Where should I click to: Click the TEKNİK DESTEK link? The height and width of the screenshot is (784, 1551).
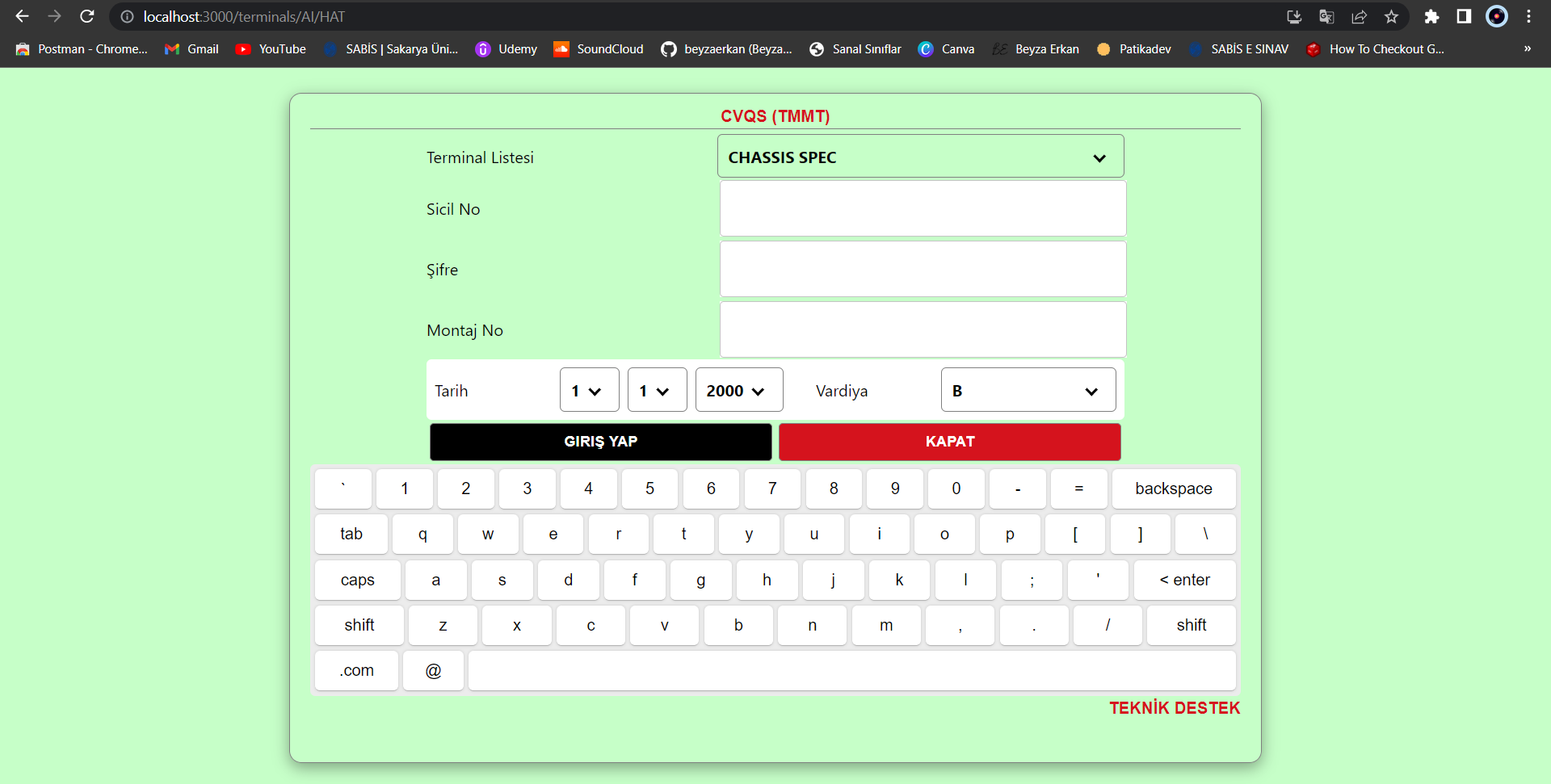(x=1175, y=708)
